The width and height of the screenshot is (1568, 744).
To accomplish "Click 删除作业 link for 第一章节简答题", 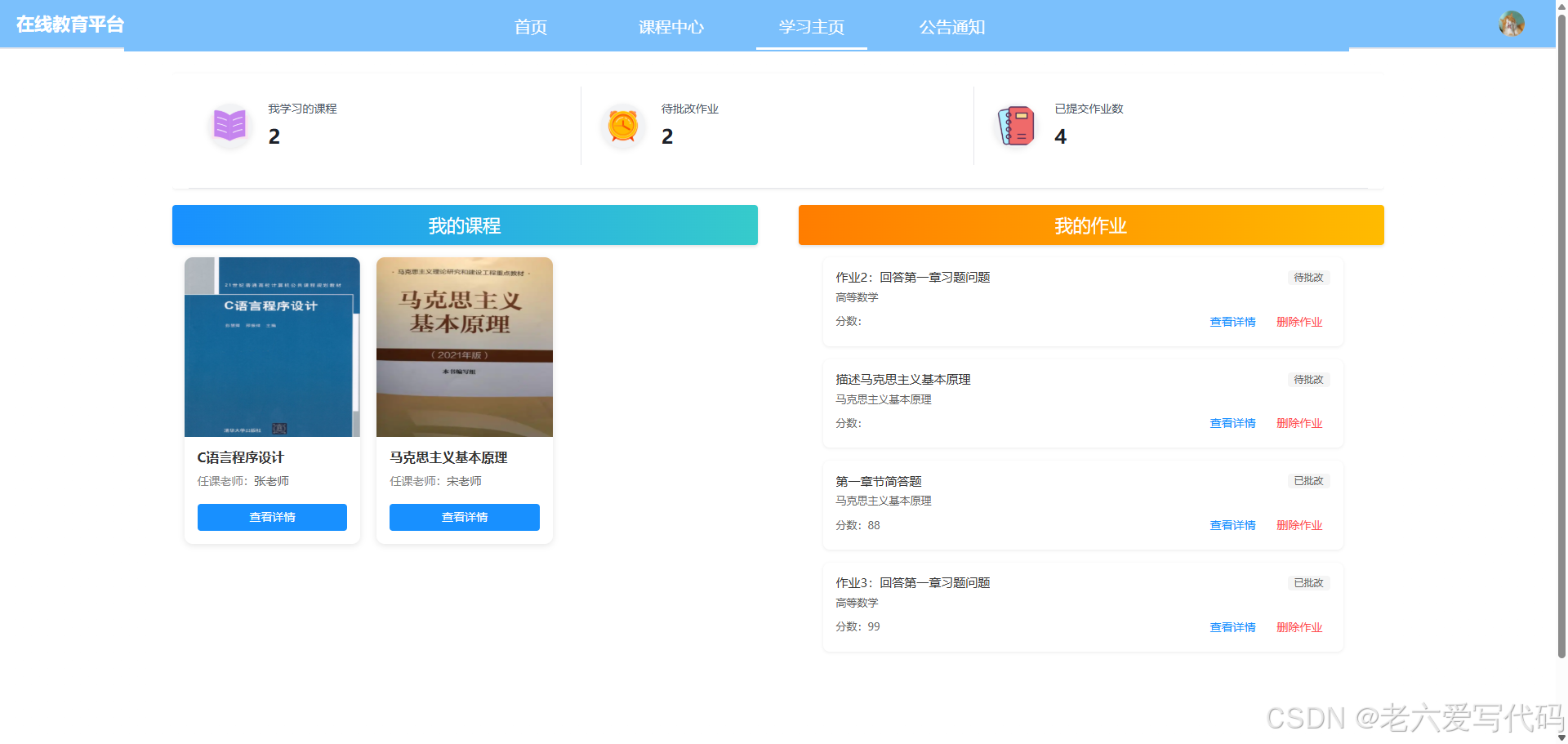I will point(1298,525).
